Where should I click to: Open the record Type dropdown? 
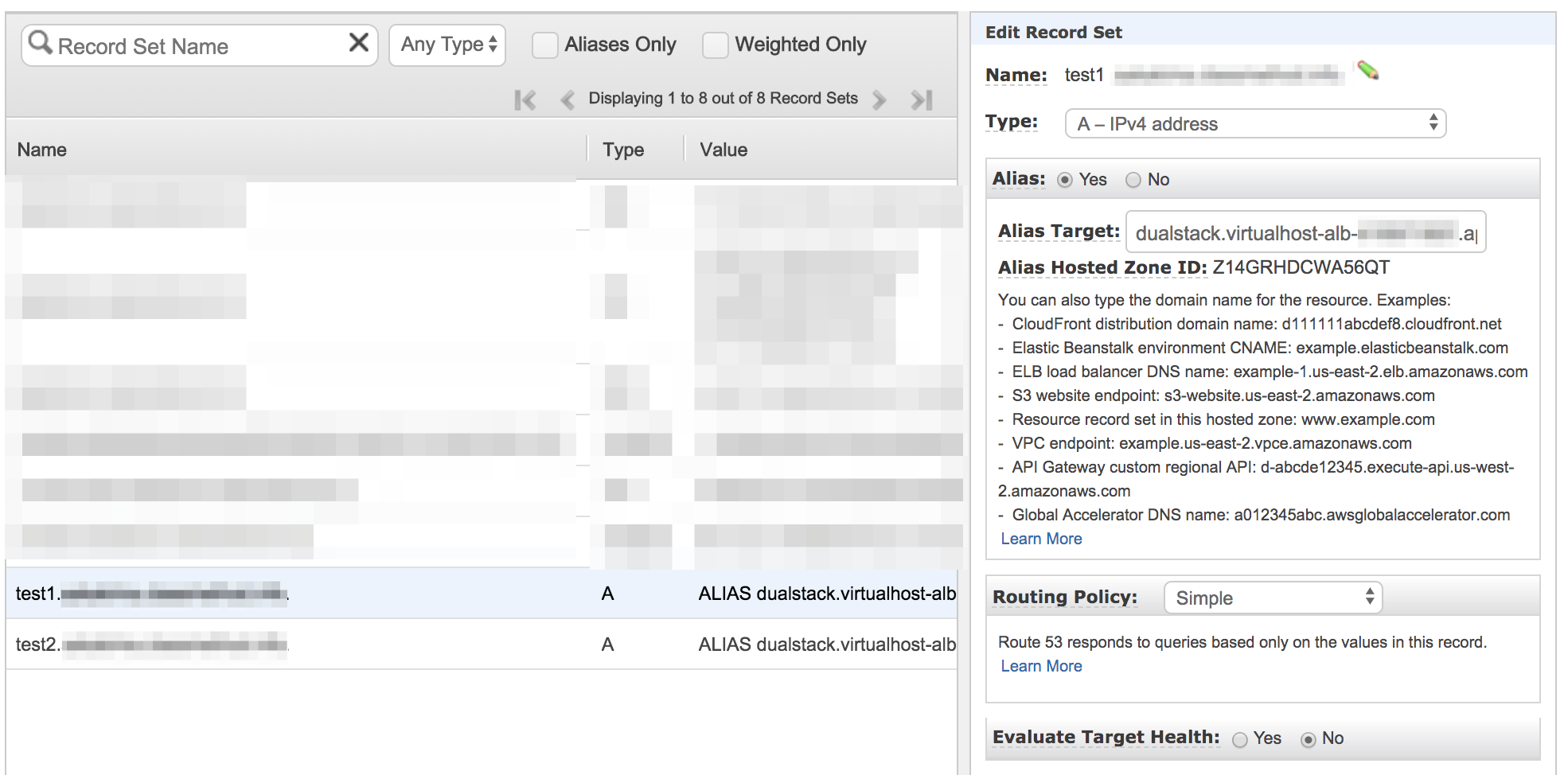[1255, 124]
